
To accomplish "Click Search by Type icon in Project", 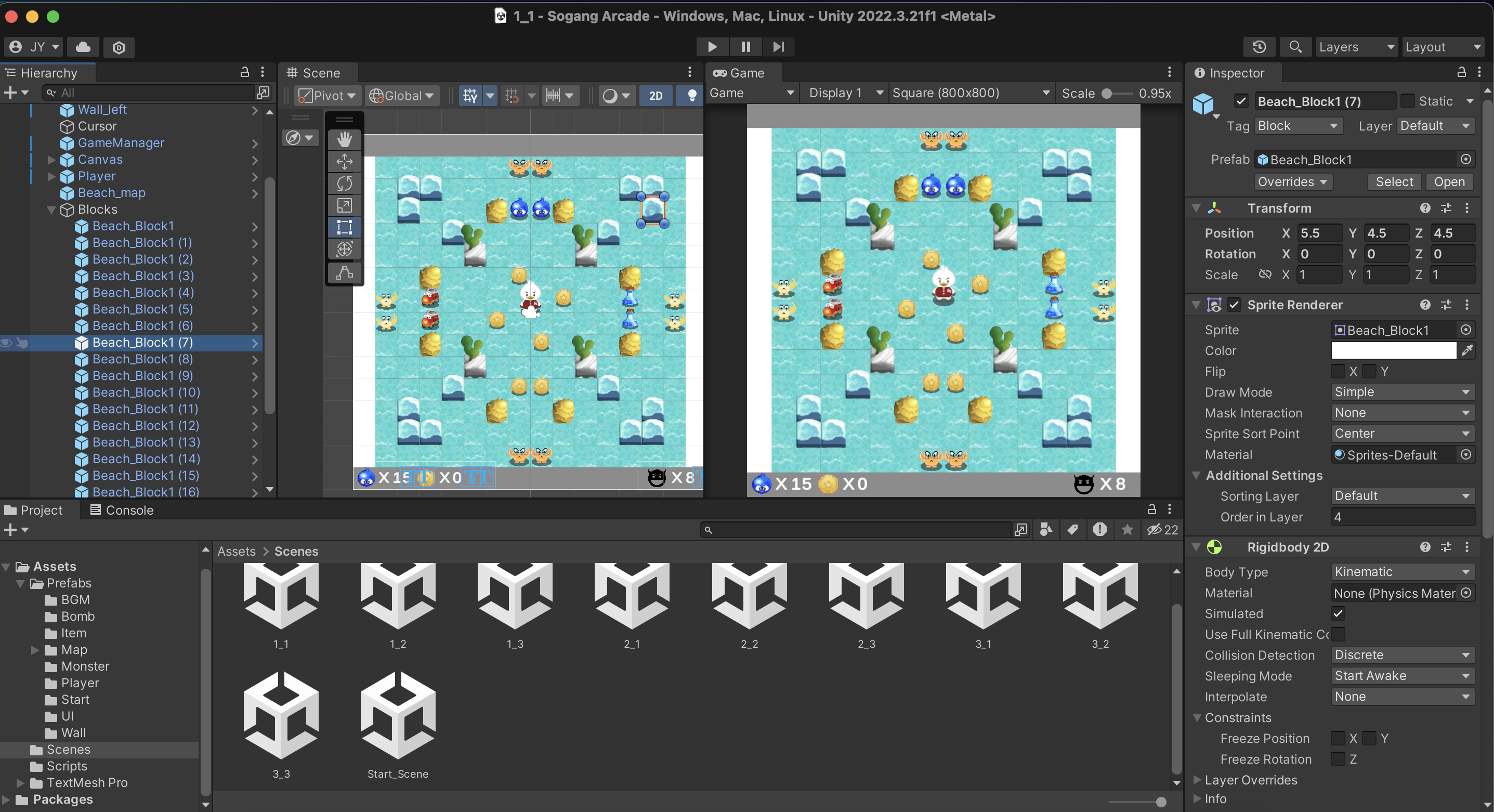I will 1046,530.
